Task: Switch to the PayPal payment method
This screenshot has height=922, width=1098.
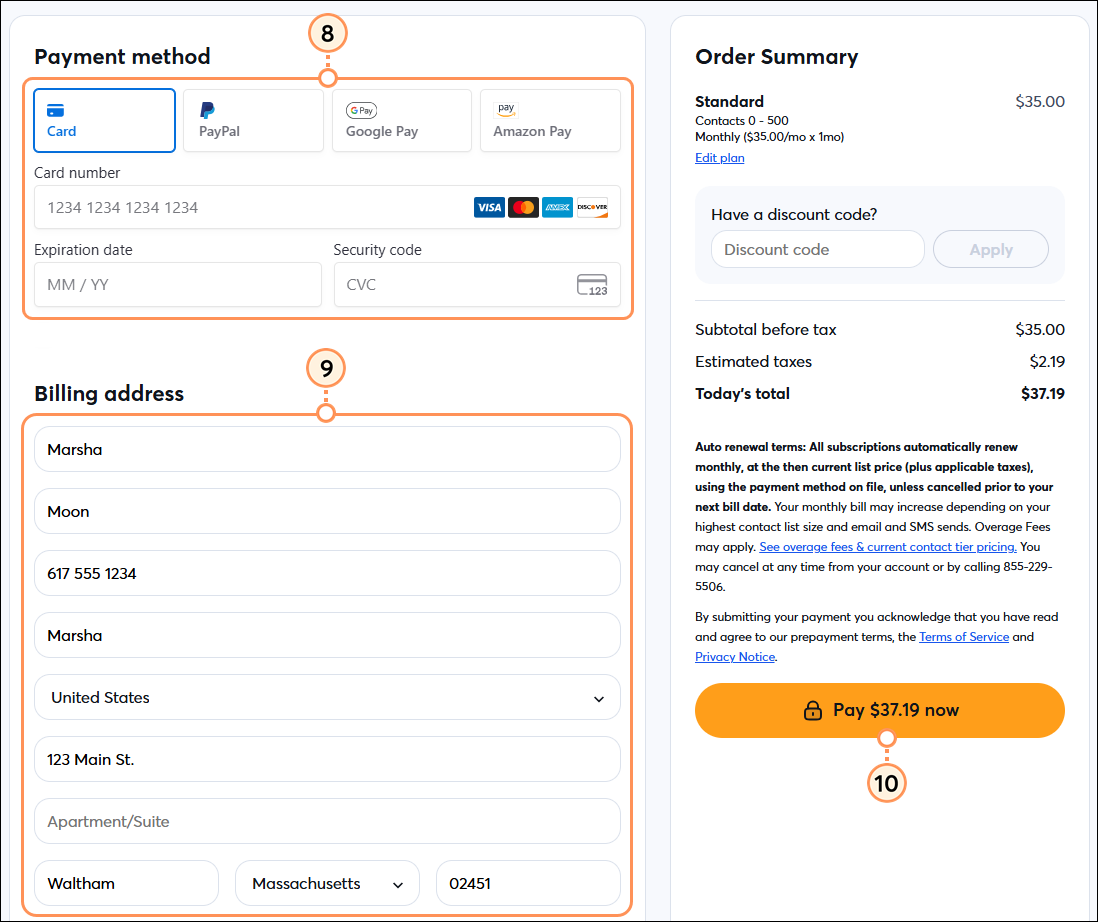Action: [253, 120]
